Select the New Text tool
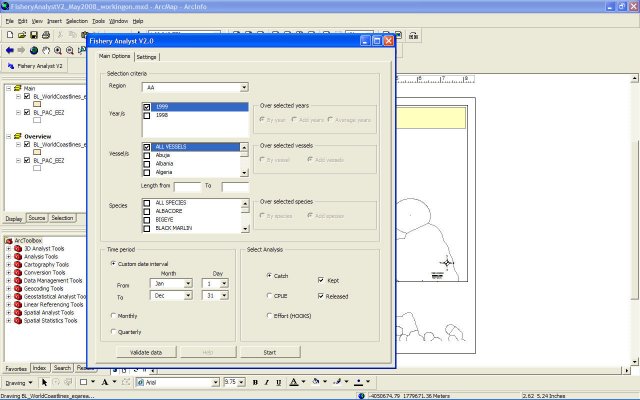640x400 pixels. point(105,382)
